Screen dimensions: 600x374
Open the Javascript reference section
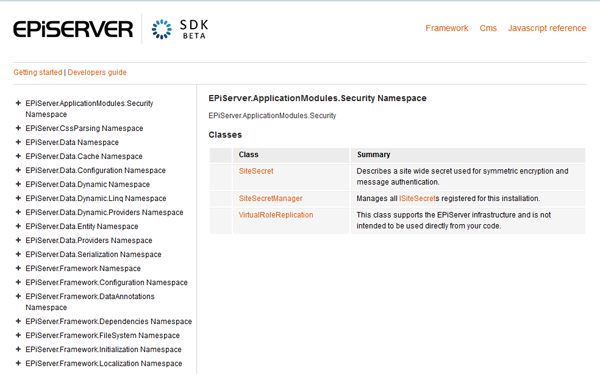pos(547,28)
